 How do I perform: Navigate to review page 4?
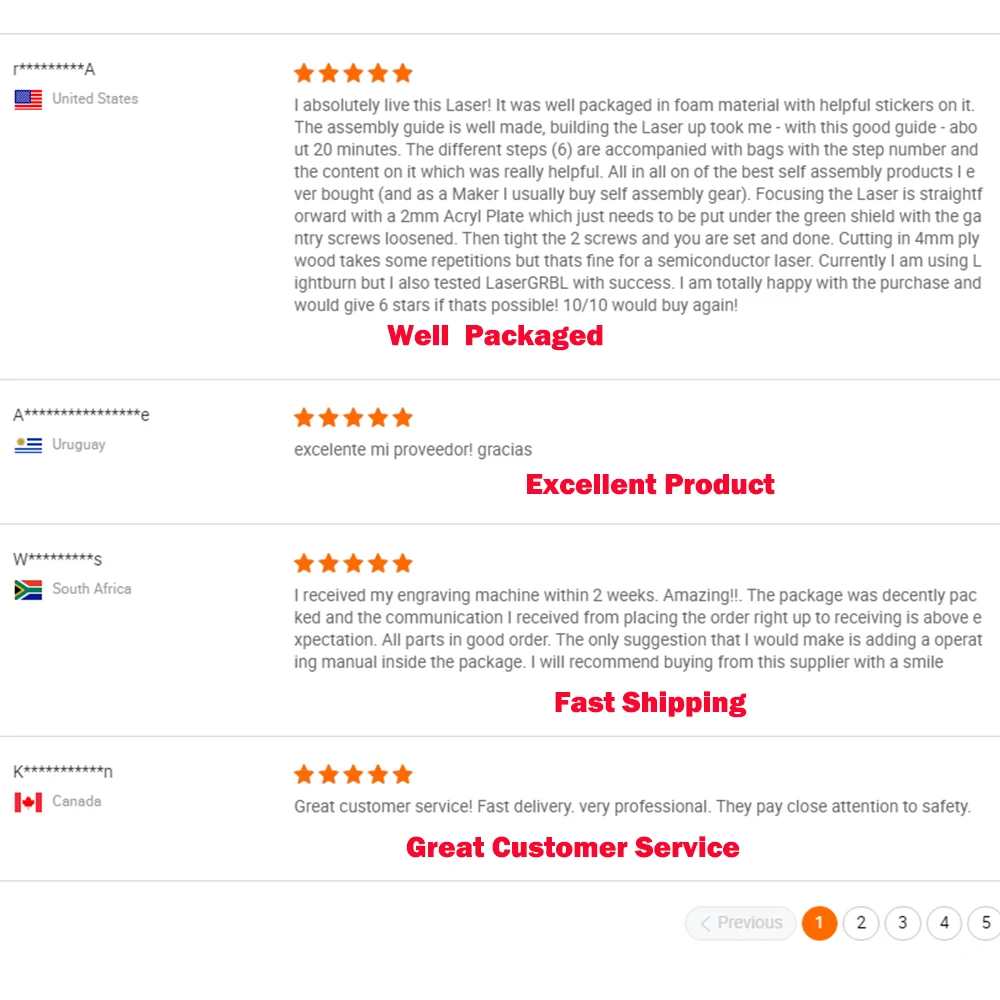(x=944, y=923)
